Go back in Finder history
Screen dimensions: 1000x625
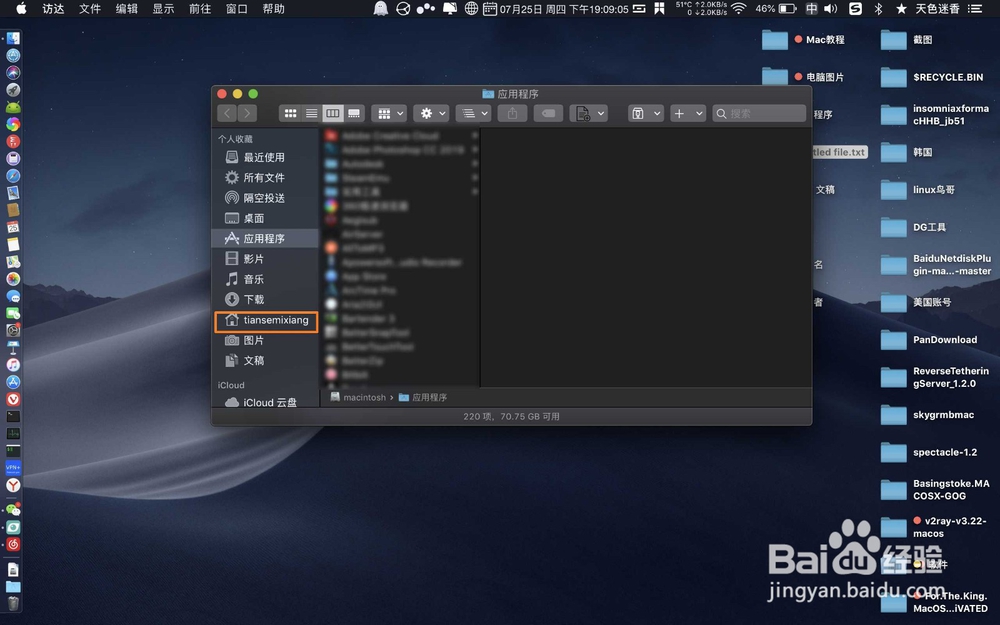point(227,114)
